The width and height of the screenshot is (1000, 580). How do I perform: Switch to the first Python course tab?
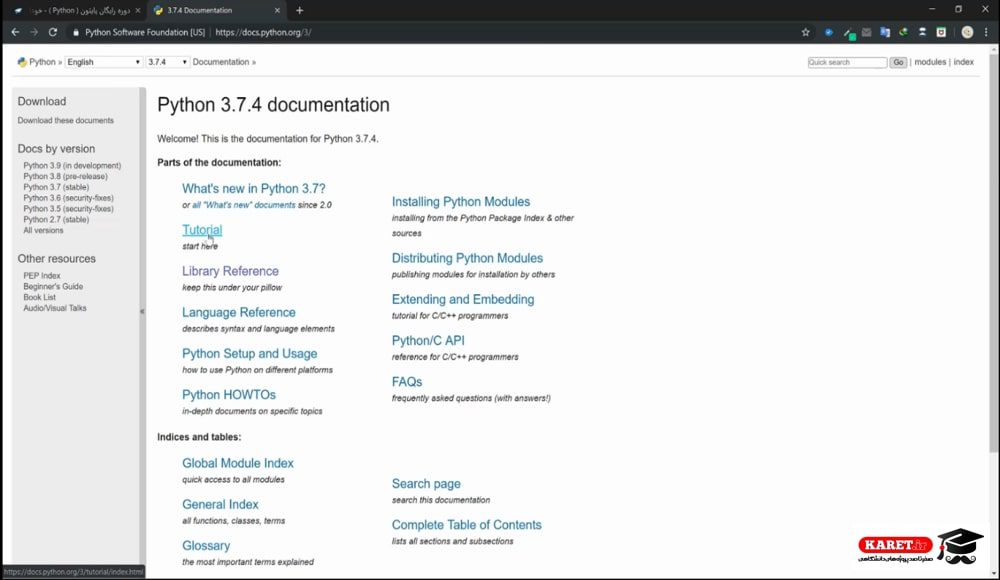click(79, 10)
